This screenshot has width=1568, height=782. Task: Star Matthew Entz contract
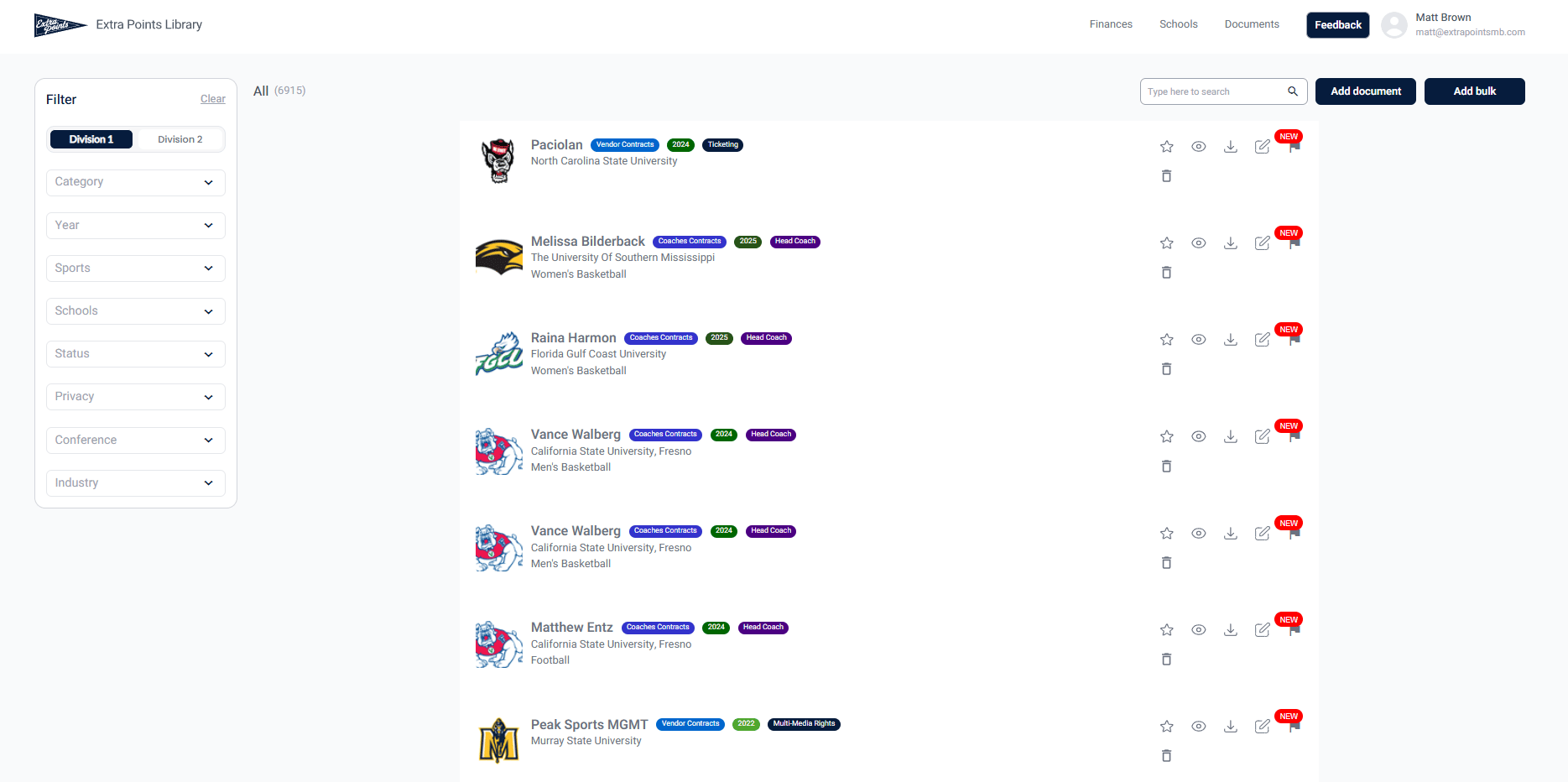[1166, 630]
